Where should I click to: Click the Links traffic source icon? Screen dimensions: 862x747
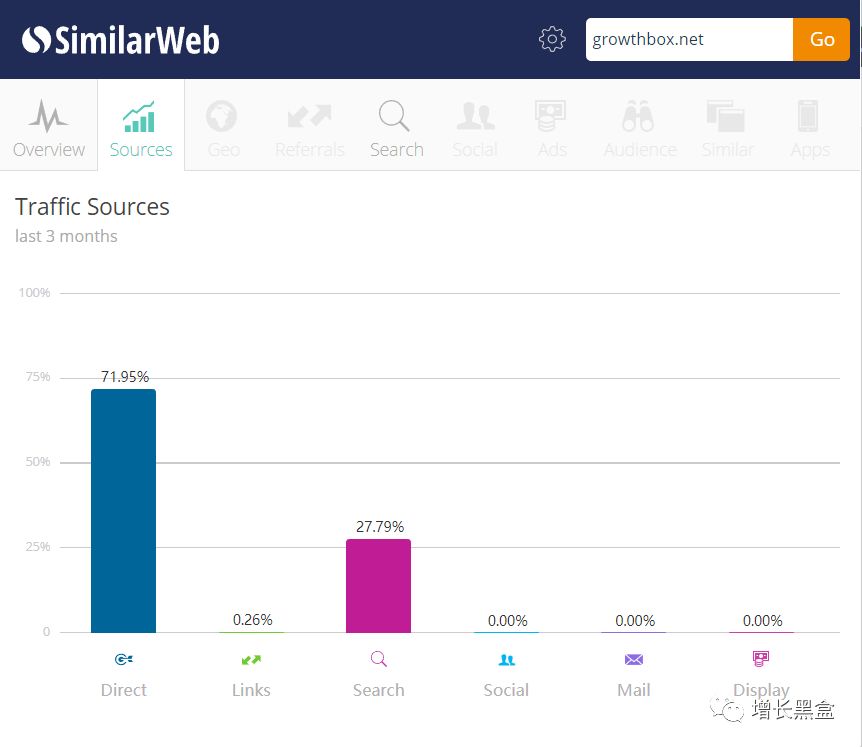(x=251, y=660)
